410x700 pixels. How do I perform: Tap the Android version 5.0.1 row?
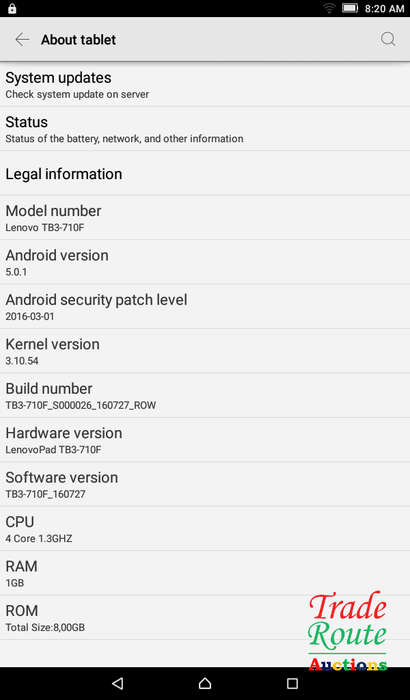tap(205, 262)
